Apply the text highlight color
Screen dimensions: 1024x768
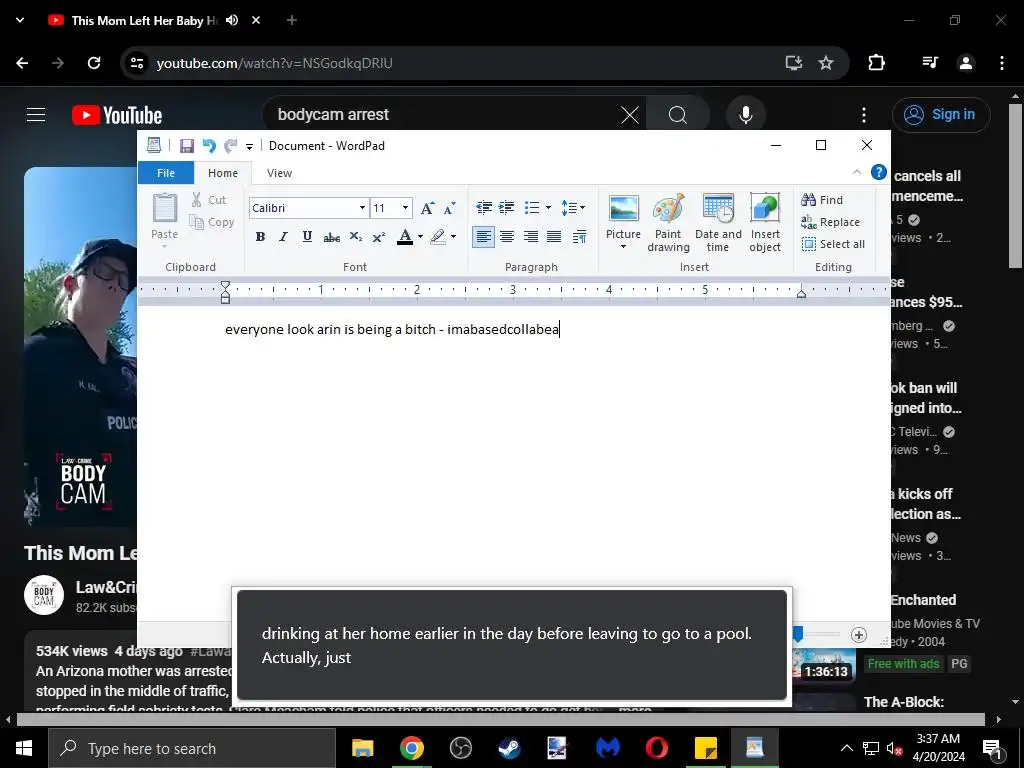pos(438,237)
